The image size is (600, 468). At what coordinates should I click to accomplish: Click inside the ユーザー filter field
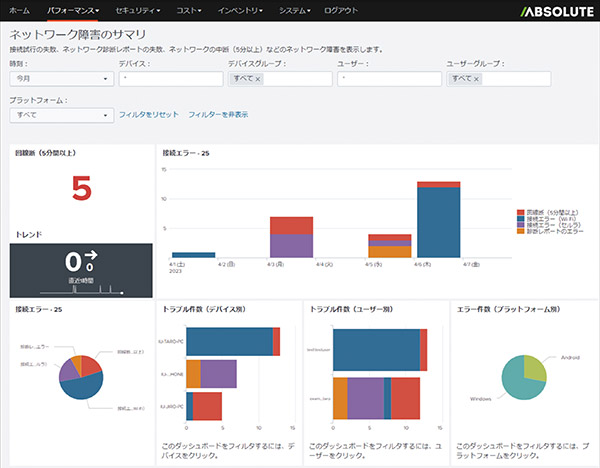point(390,79)
